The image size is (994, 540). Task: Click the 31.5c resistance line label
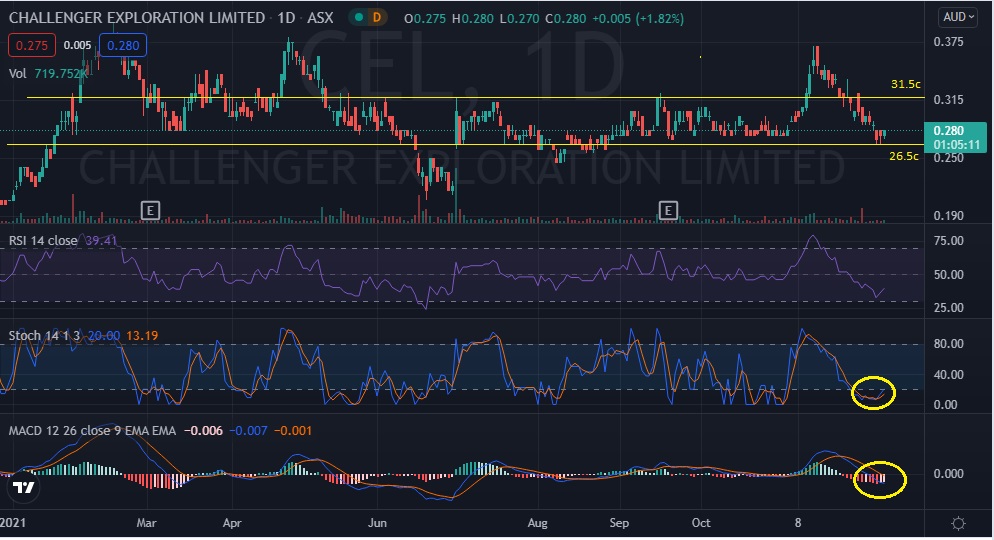905,84
